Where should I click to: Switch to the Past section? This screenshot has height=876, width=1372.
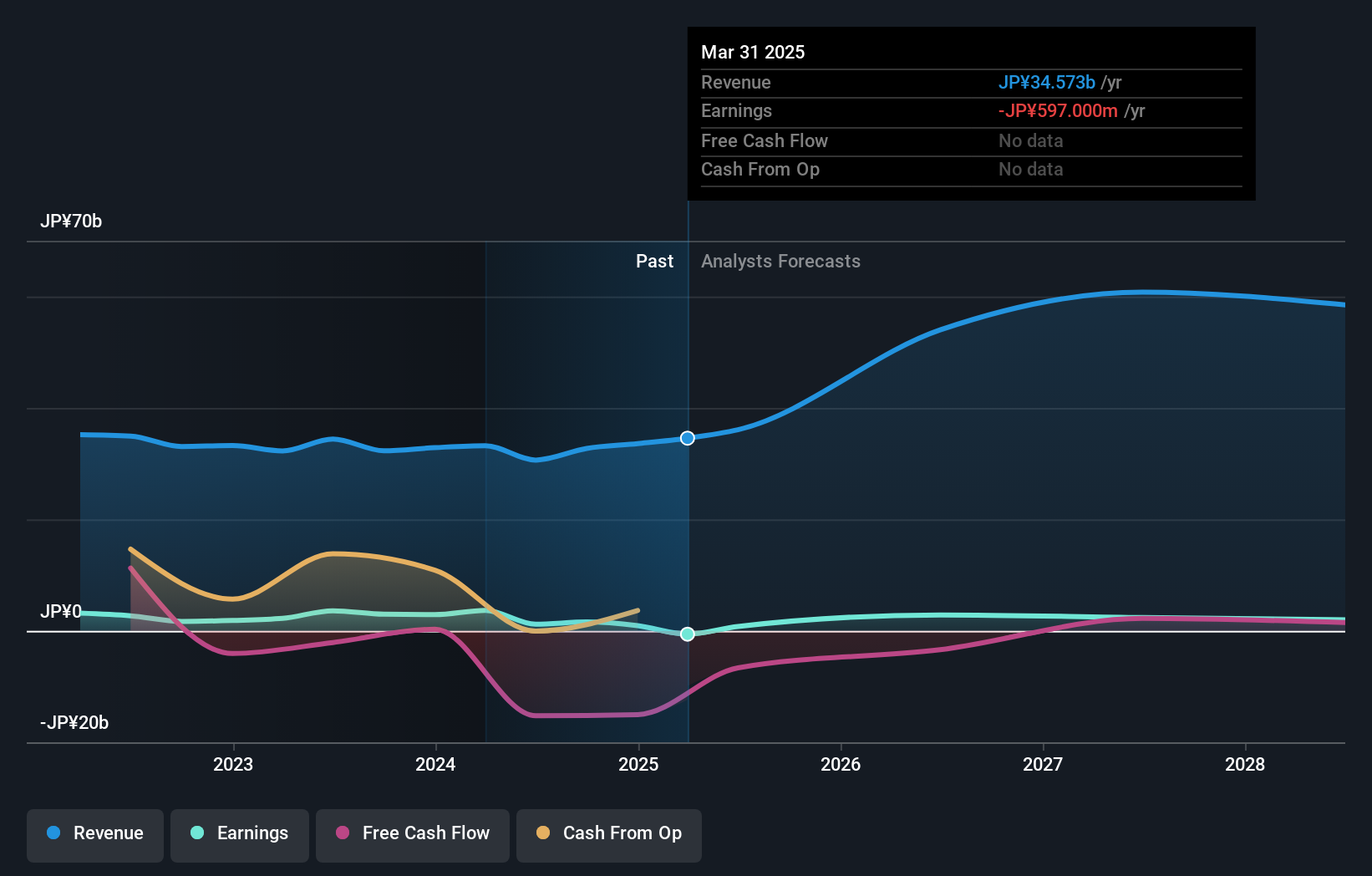pyautogui.click(x=654, y=261)
